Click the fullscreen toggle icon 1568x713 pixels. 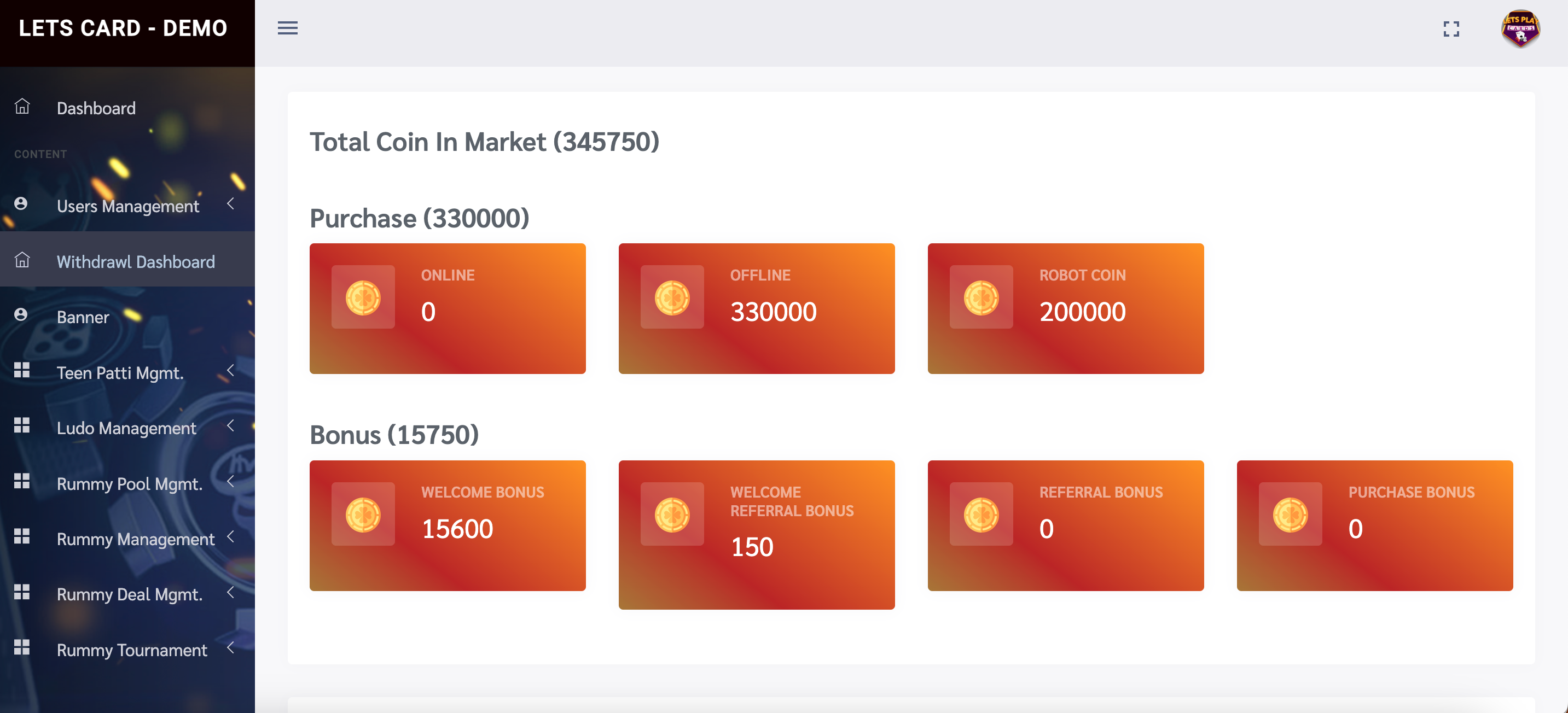[1451, 28]
